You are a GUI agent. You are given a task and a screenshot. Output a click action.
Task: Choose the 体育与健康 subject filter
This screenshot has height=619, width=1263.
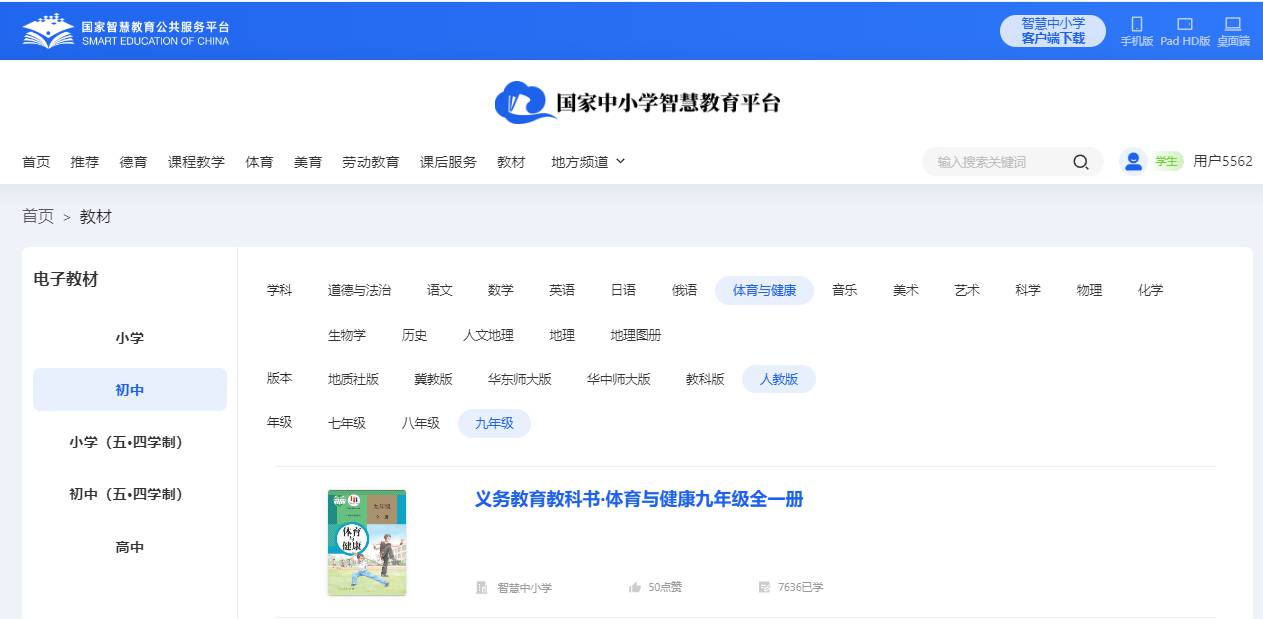point(765,290)
